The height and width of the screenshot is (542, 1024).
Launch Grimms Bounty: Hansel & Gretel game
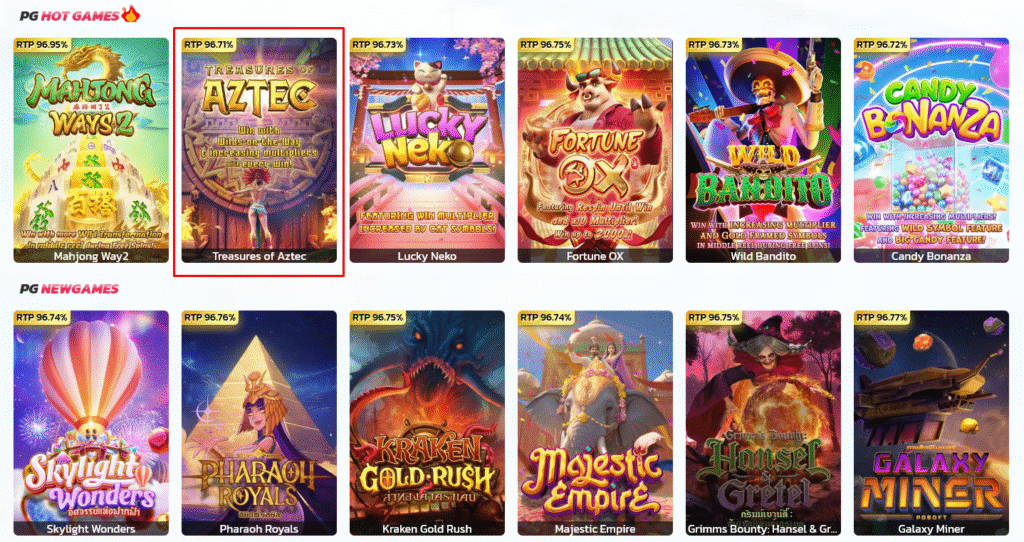(x=763, y=423)
